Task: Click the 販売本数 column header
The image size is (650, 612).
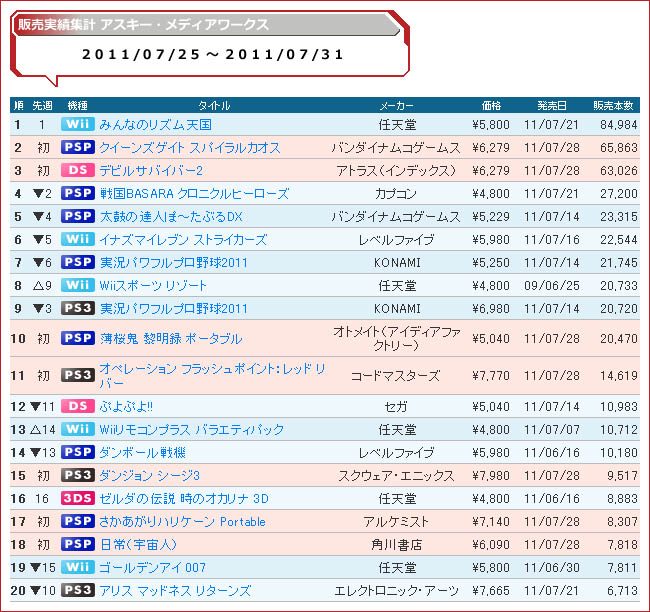Action: [x=613, y=105]
